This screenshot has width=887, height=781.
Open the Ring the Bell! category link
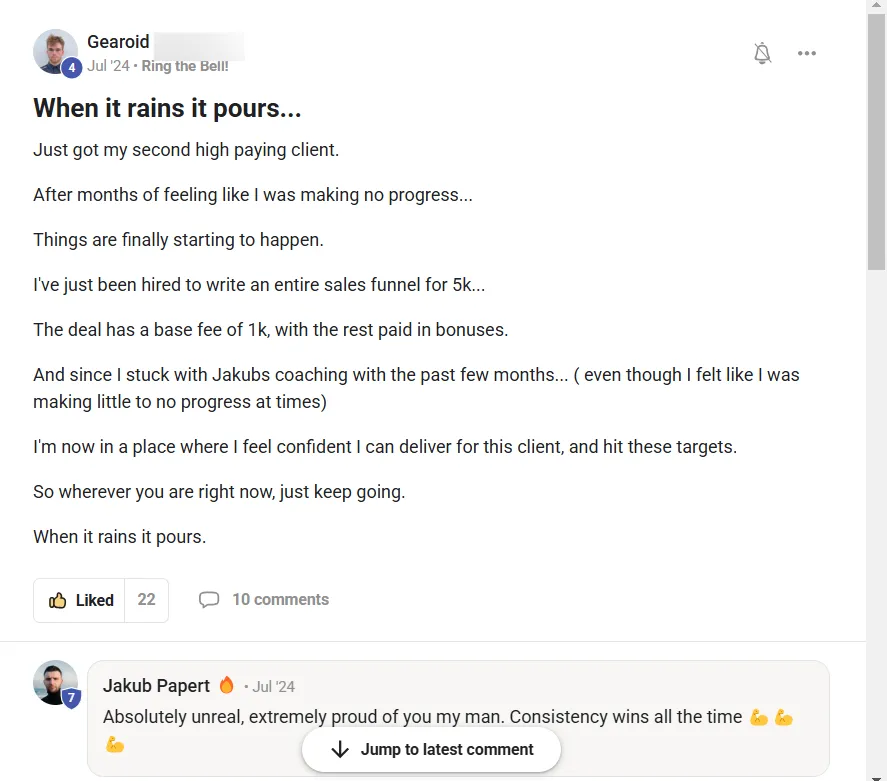tap(185, 66)
